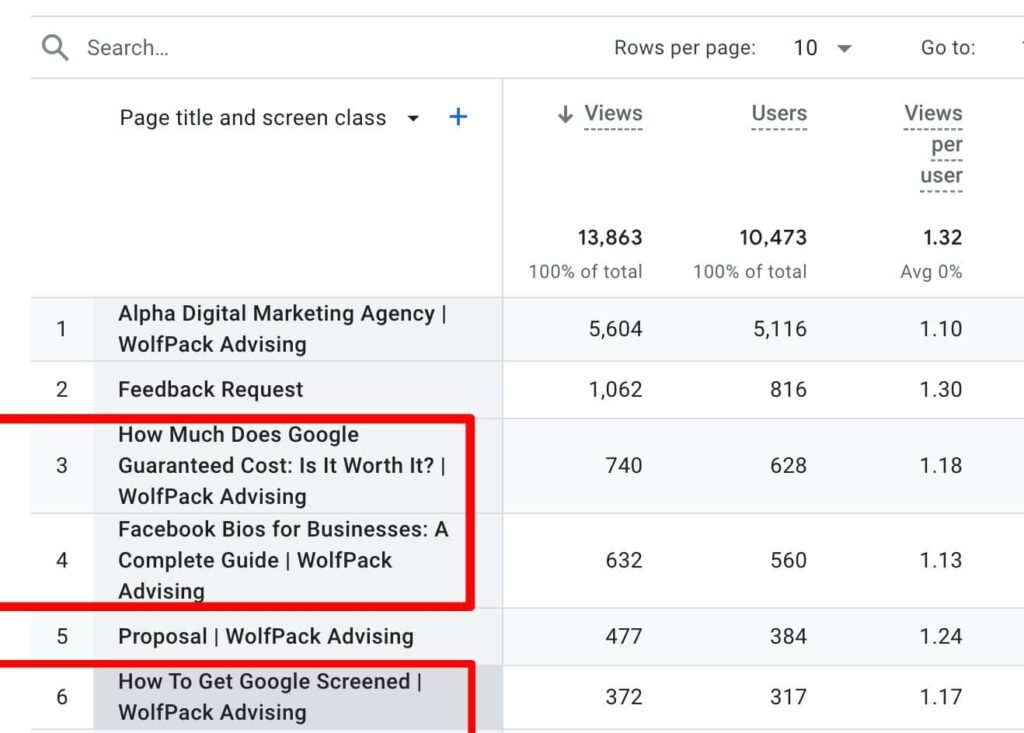Click users value 560
Image resolution: width=1024 pixels, height=733 pixels.
tap(788, 560)
